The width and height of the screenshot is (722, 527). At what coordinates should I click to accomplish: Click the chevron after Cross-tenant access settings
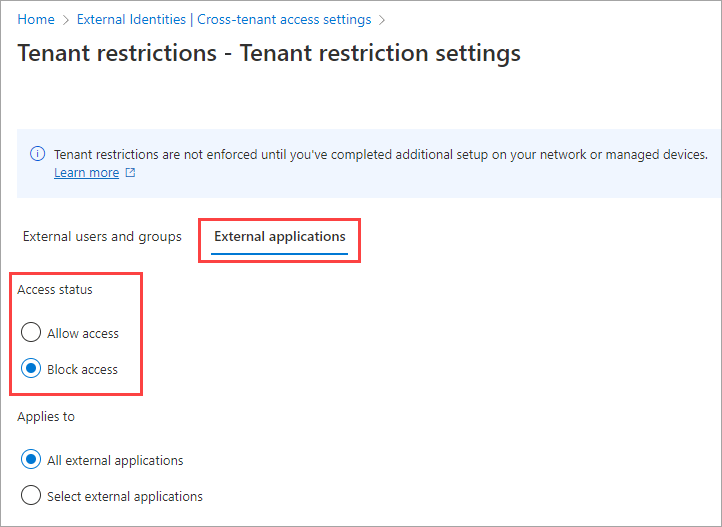pos(381,19)
